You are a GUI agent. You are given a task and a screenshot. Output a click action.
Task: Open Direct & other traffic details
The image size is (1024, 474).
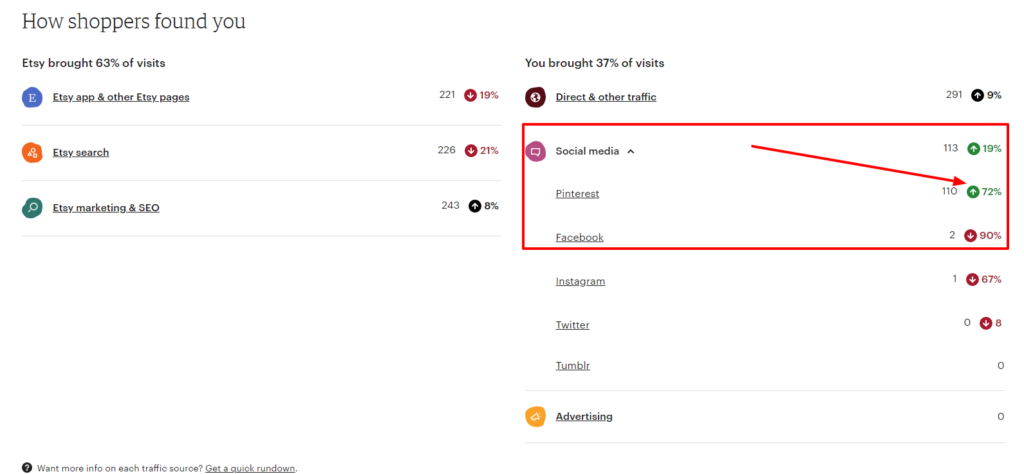click(x=606, y=97)
